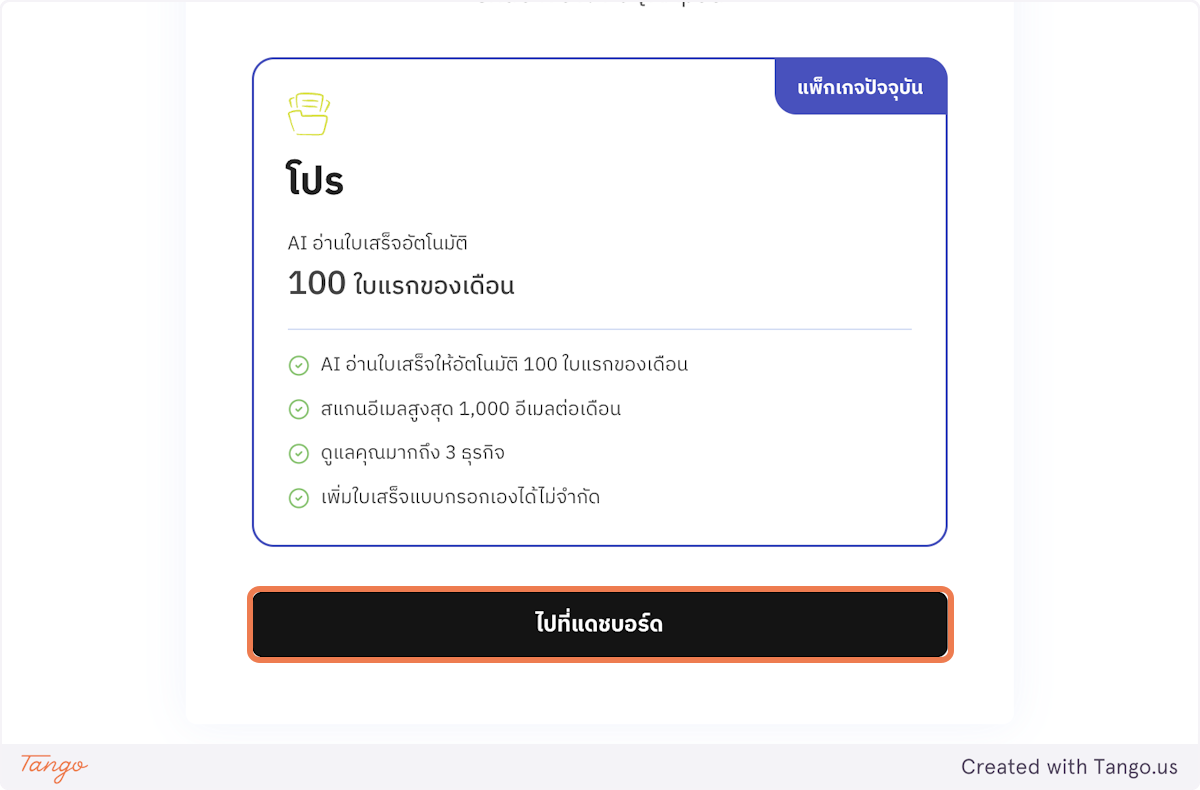Screen dimensions: 1200x790
Task: Click the Tango logo in the footer
Action: tap(52, 768)
